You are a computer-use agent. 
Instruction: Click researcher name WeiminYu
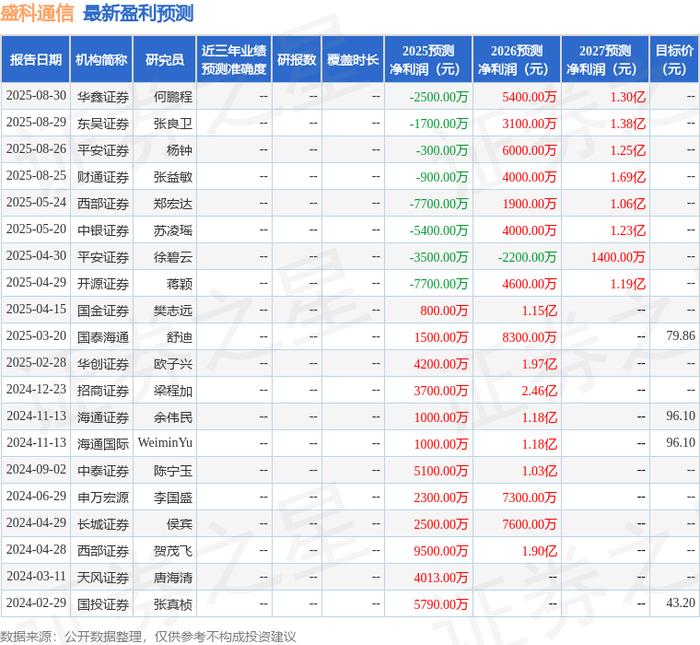(x=165, y=443)
